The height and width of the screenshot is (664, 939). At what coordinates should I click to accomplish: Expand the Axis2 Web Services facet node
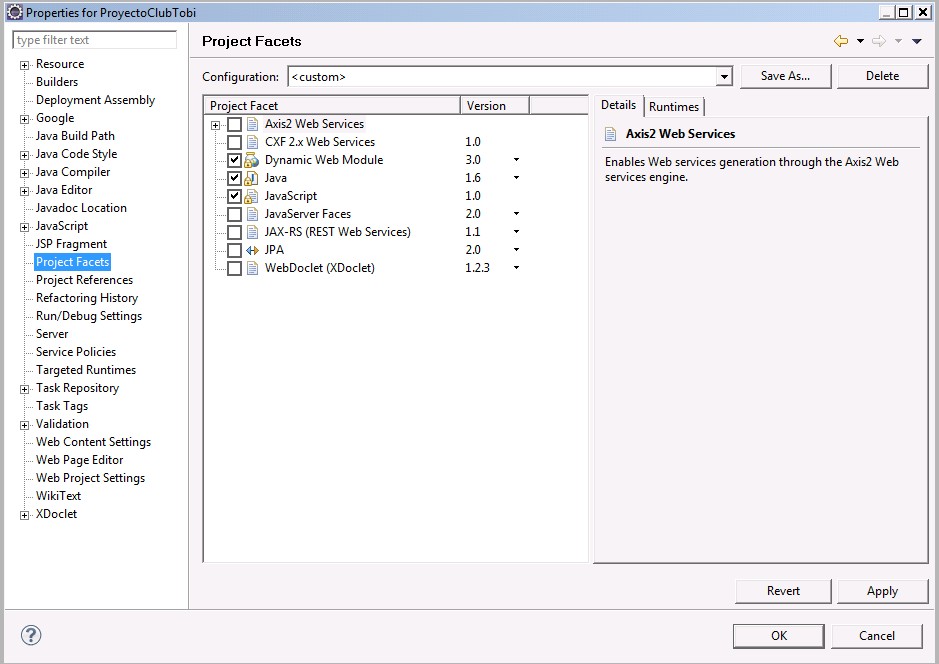[216, 125]
